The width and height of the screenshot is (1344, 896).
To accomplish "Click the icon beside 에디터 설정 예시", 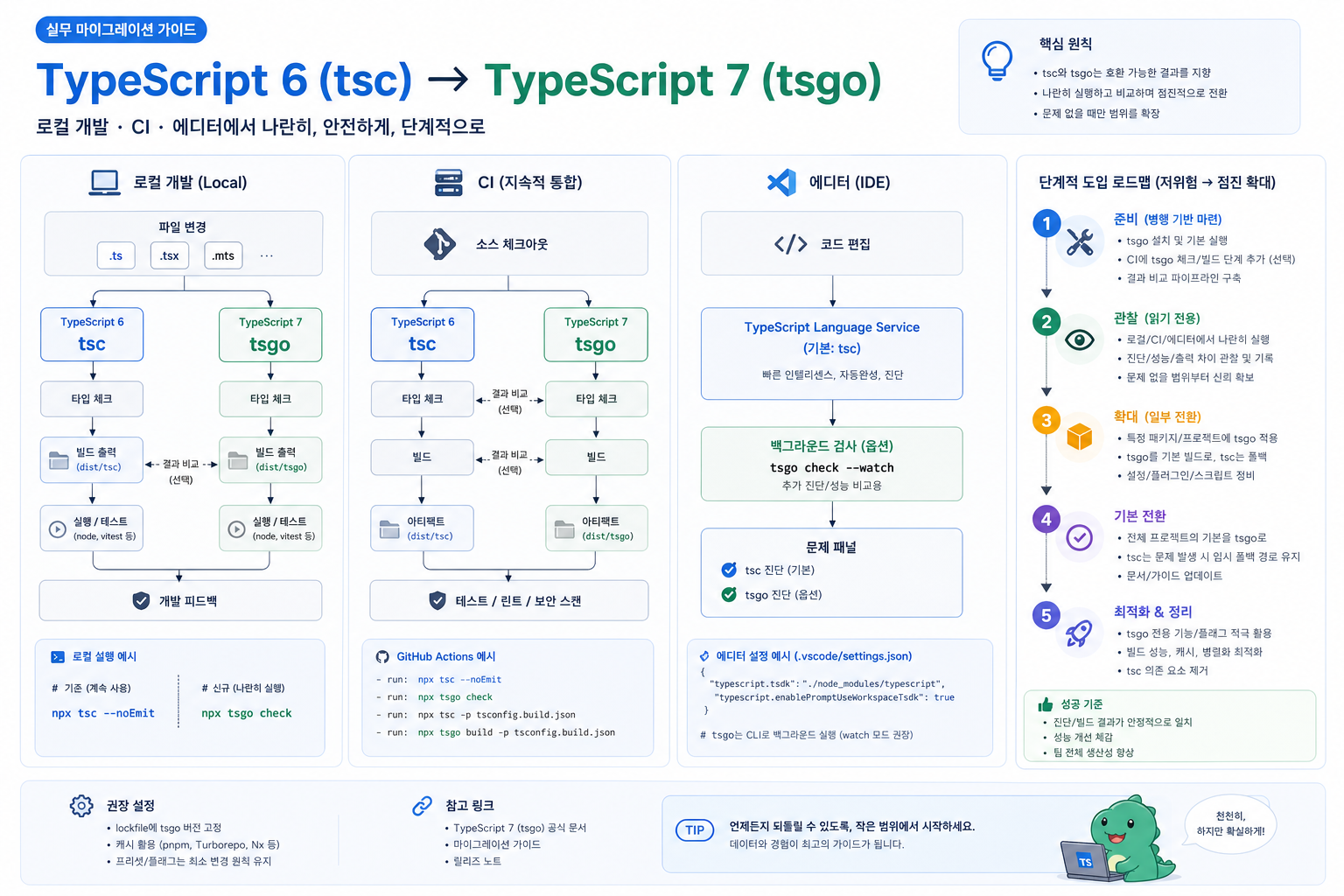I will 704,656.
